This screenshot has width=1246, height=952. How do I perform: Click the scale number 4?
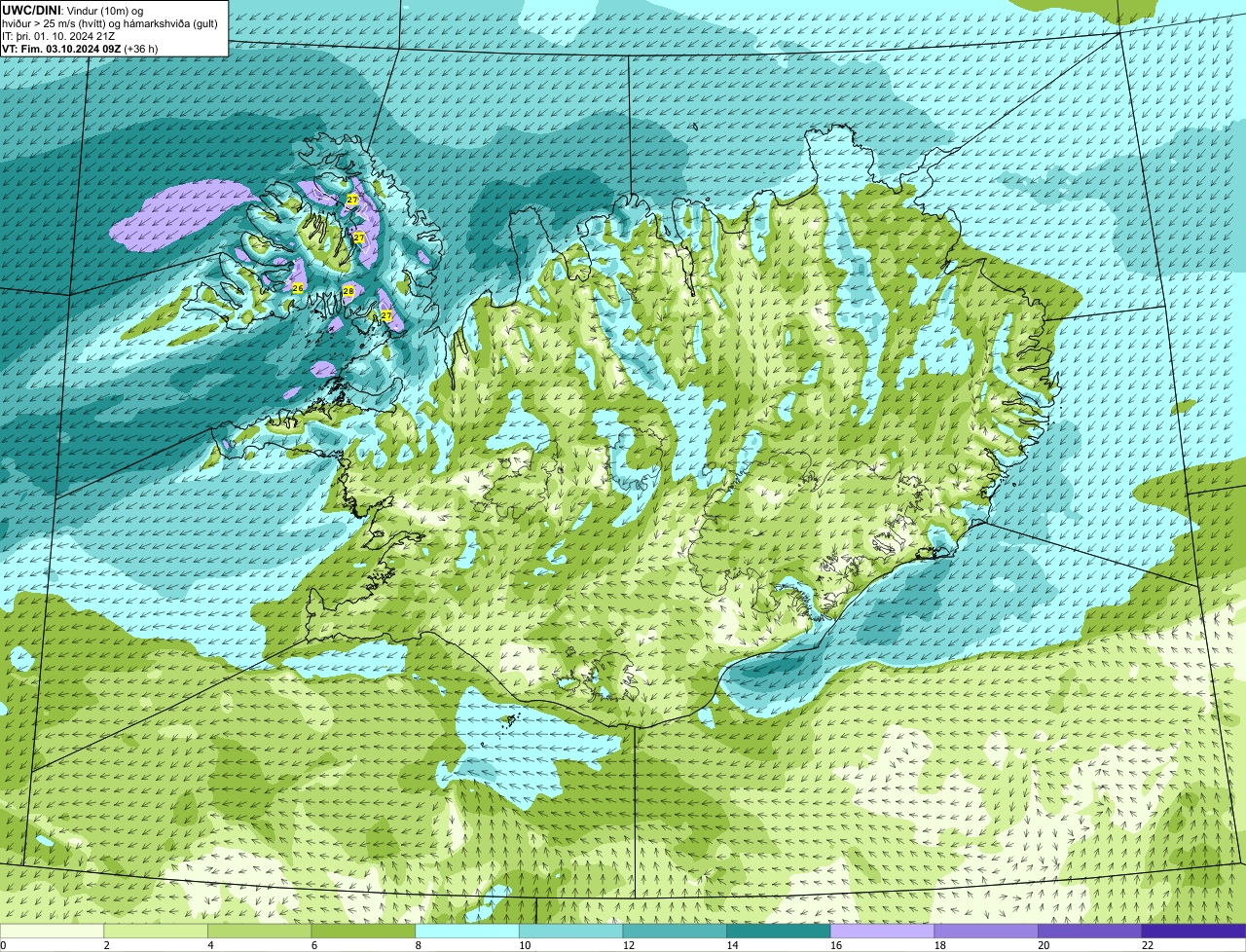click(x=210, y=945)
